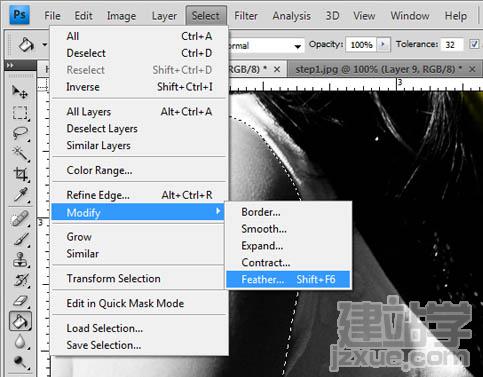This screenshot has width=483, height=377.
Task: Open the 3D menu
Action: click(x=332, y=16)
